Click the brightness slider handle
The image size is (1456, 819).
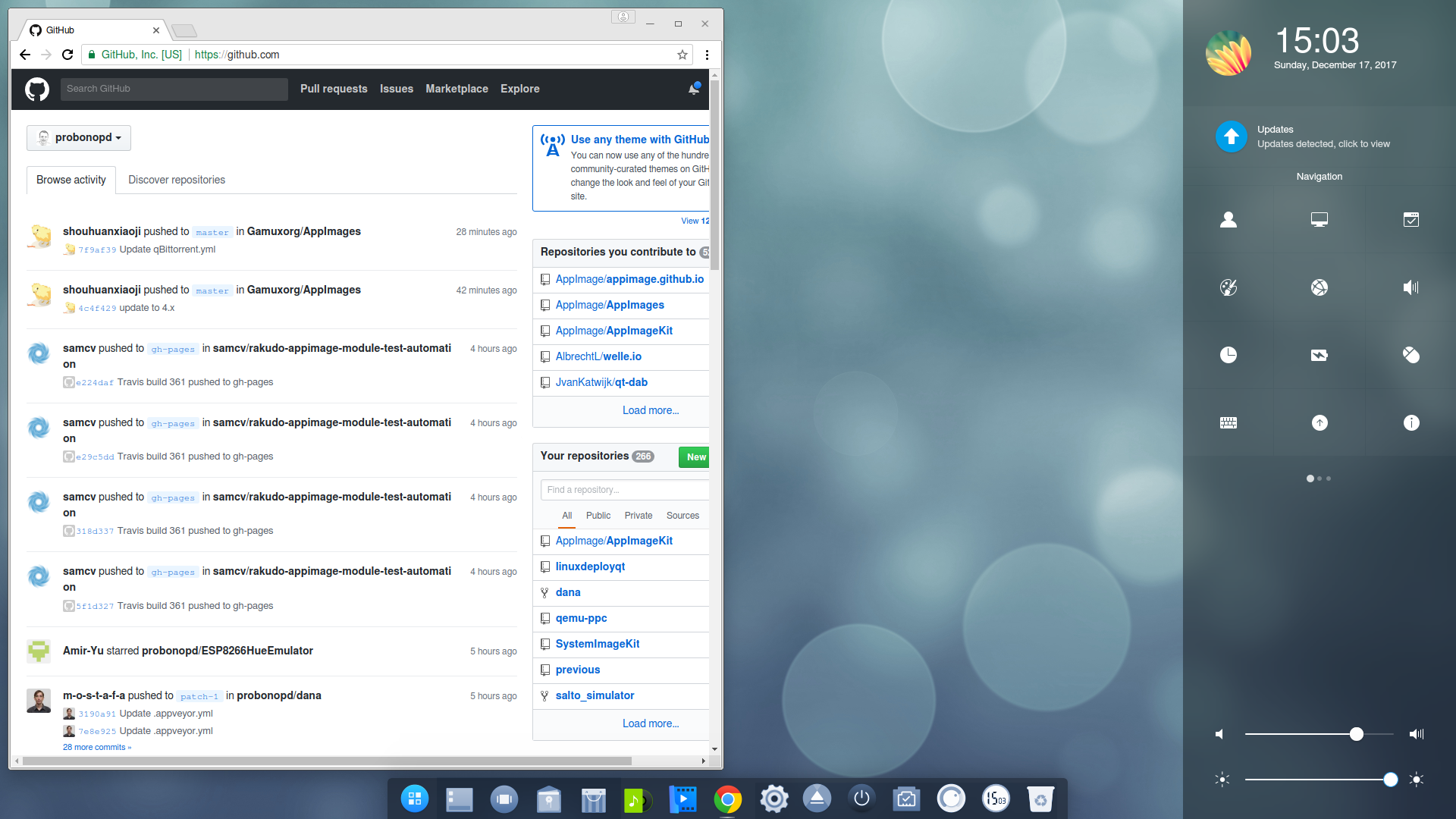[1391, 780]
